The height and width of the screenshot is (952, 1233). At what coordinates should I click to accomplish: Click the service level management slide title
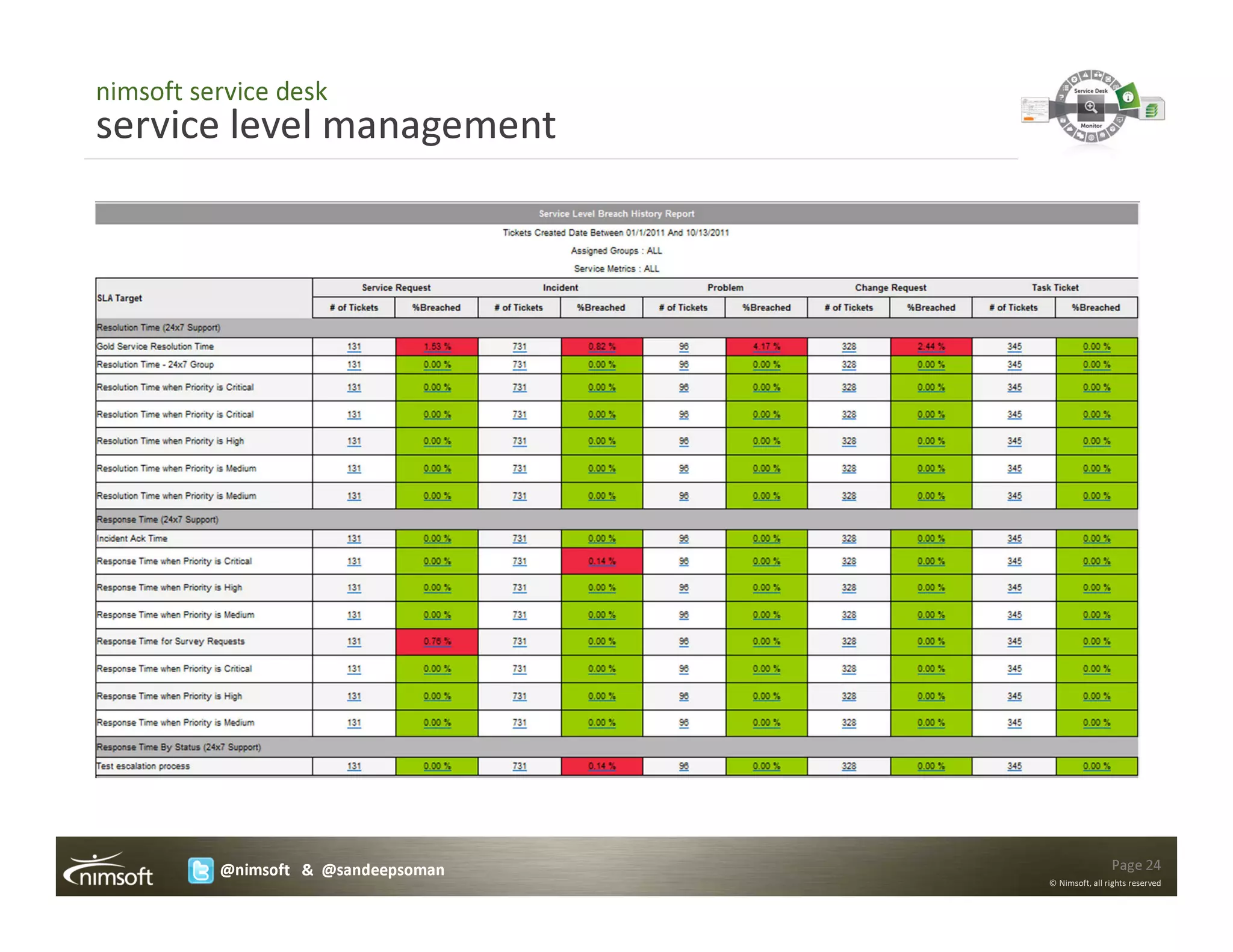tap(326, 125)
